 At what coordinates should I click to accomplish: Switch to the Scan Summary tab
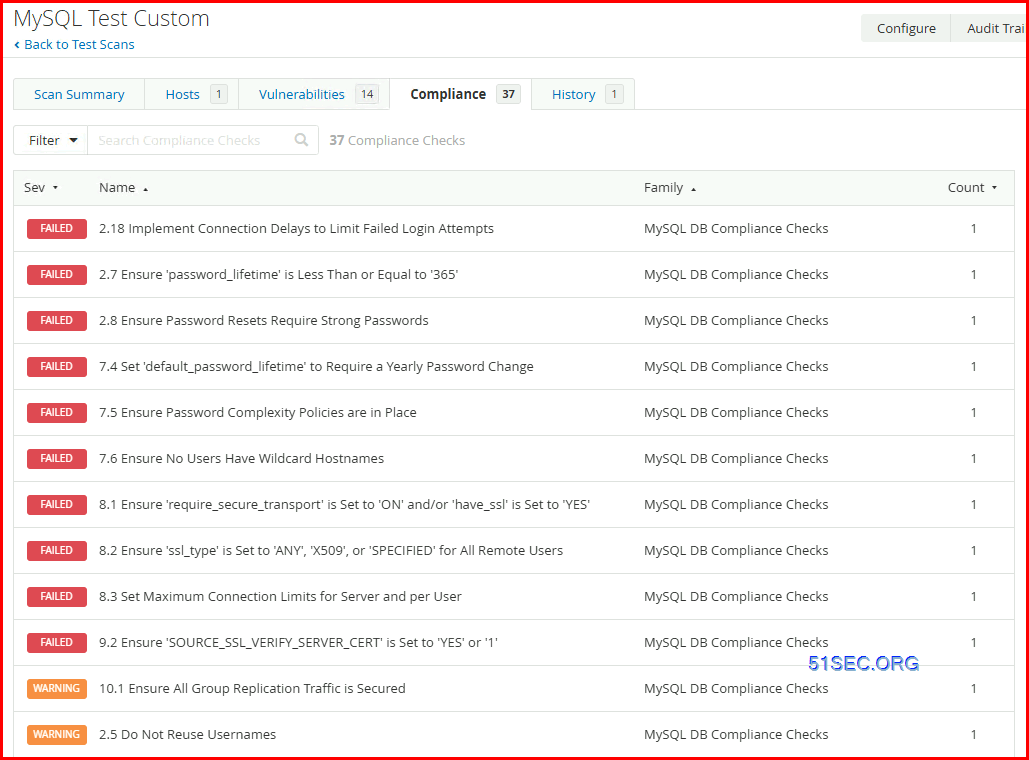coord(79,95)
